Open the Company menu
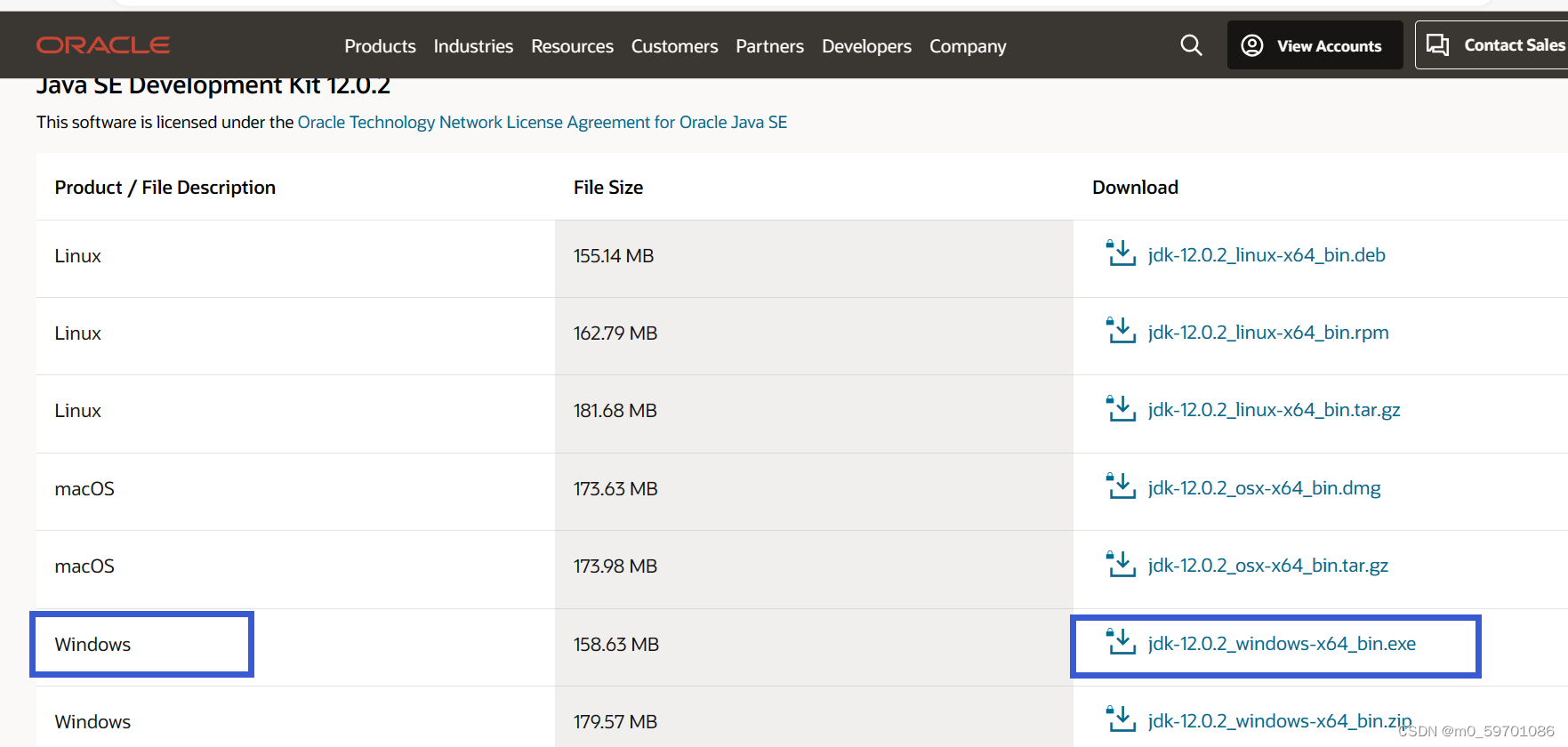The width and height of the screenshot is (1568, 747). 968,46
